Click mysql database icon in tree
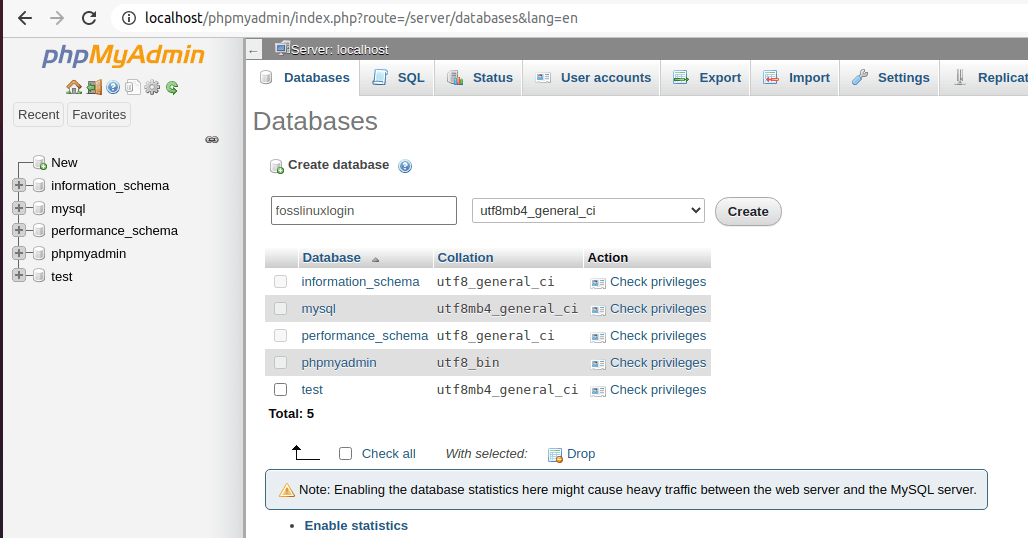 point(39,208)
